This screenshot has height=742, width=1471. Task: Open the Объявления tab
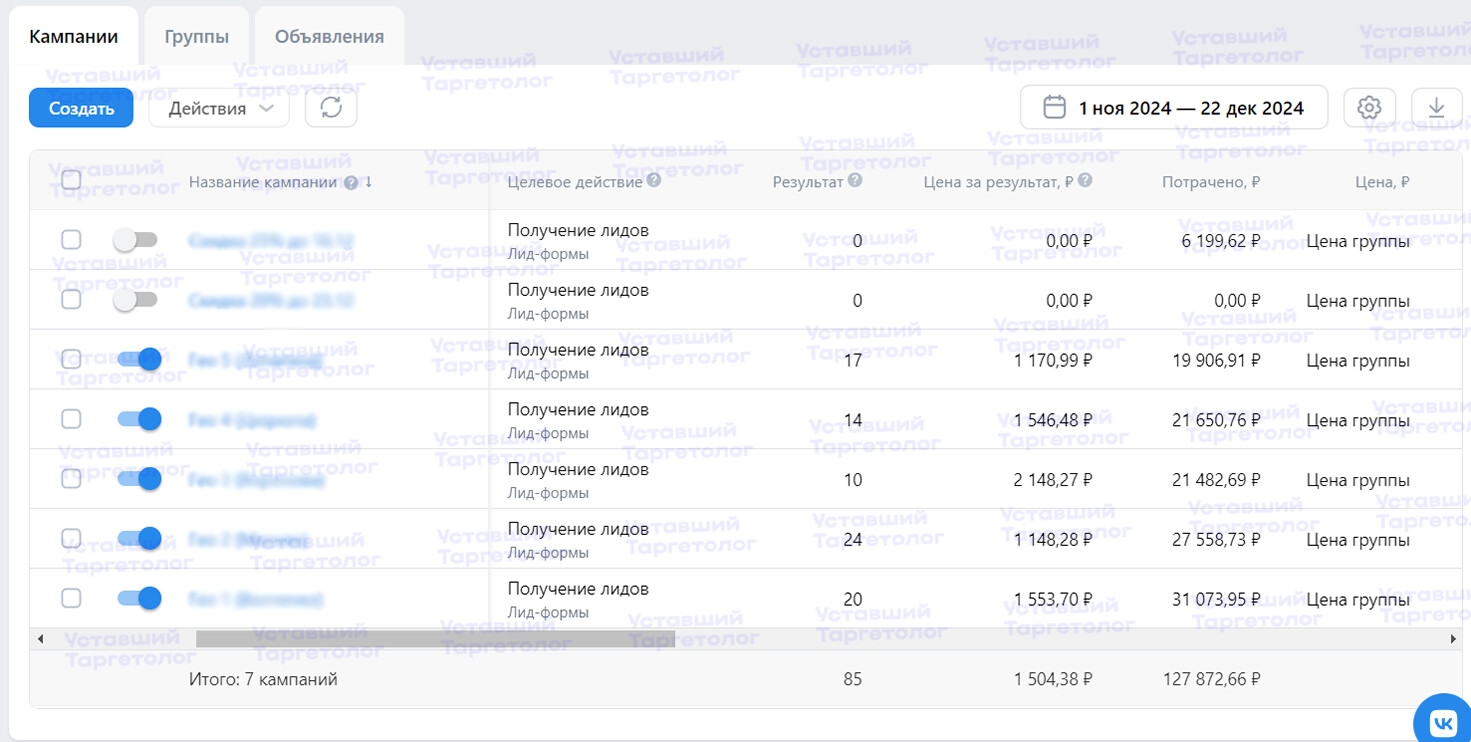(329, 37)
